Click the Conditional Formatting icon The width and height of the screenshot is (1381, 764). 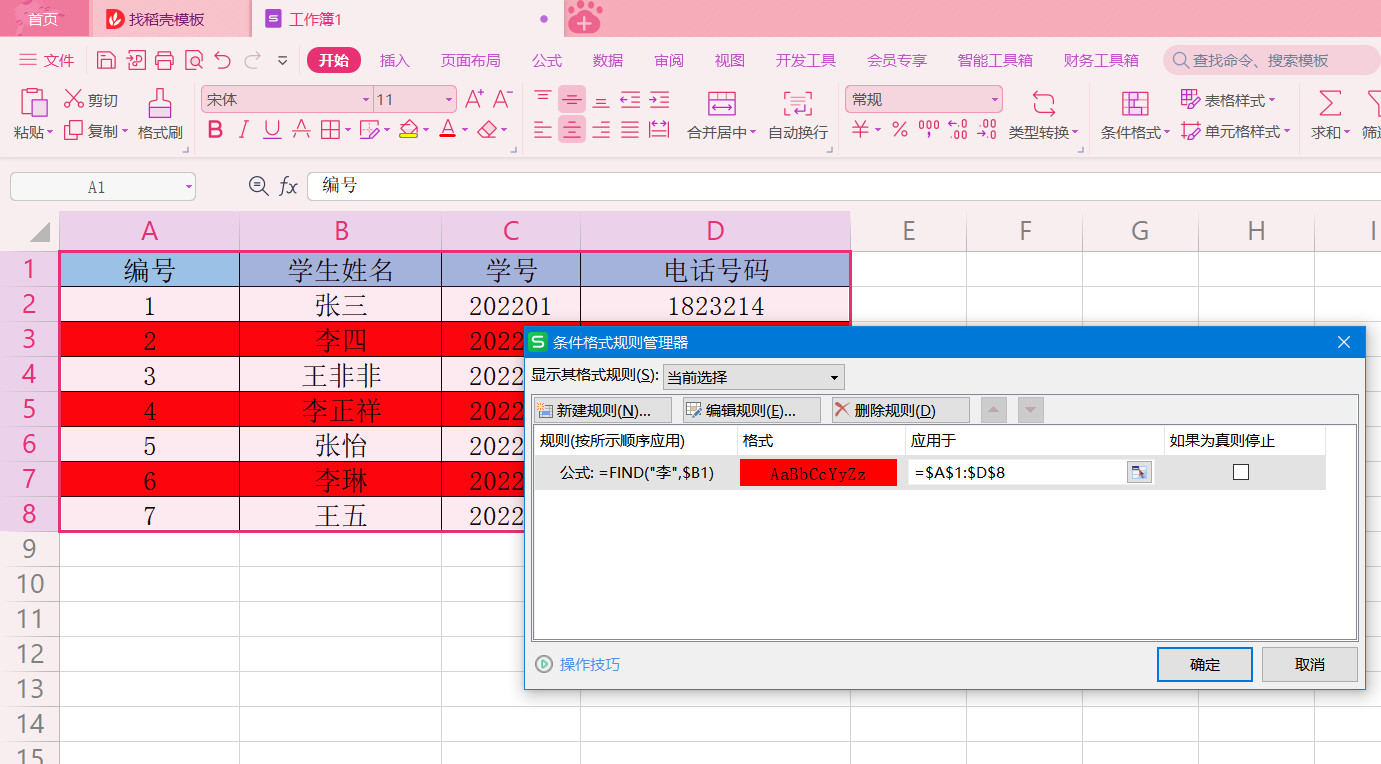click(x=1135, y=103)
